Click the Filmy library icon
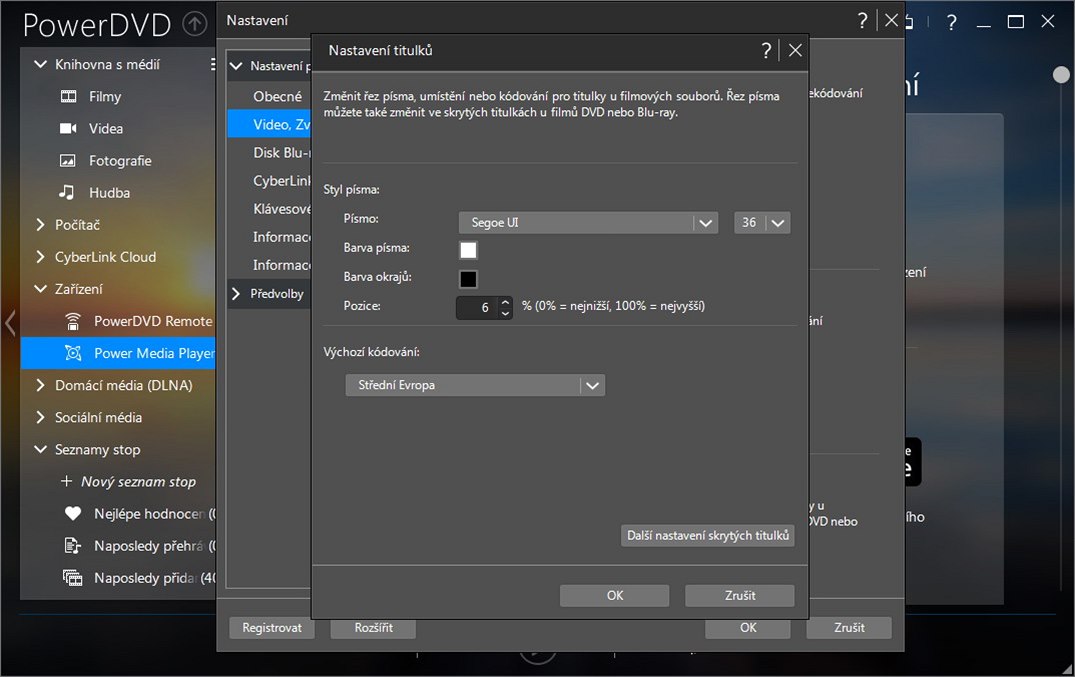Image resolution: width=1075 pixels, height=677 pixels. [68, 97]
